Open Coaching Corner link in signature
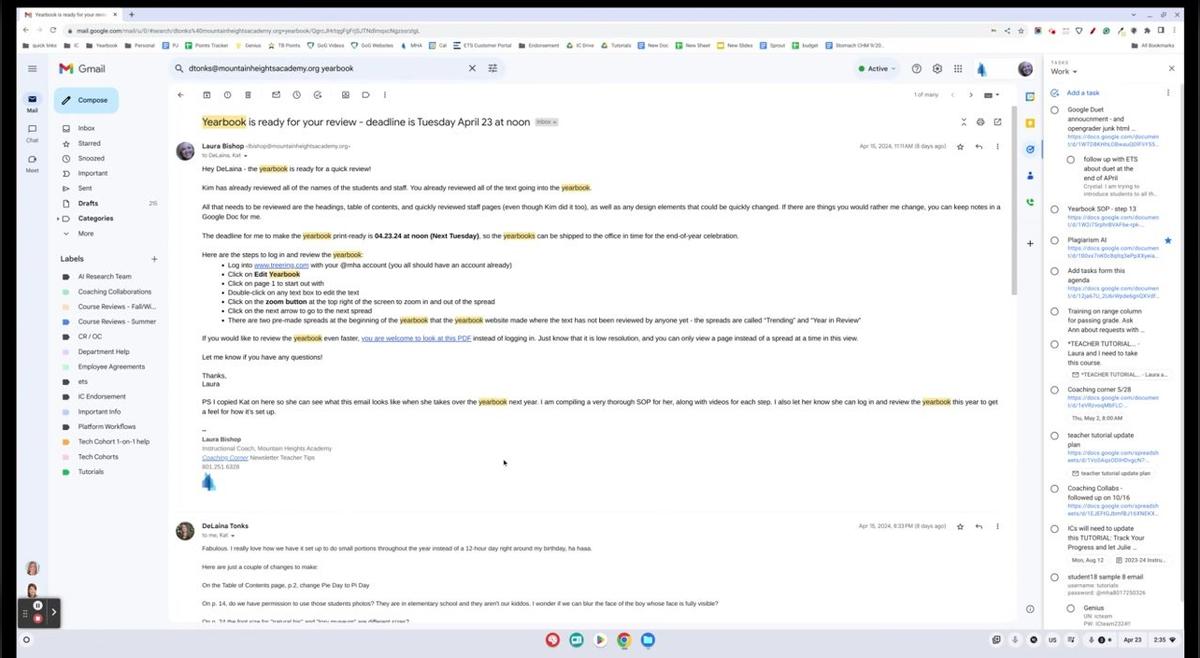The image size is (1200, 658). 224,457
